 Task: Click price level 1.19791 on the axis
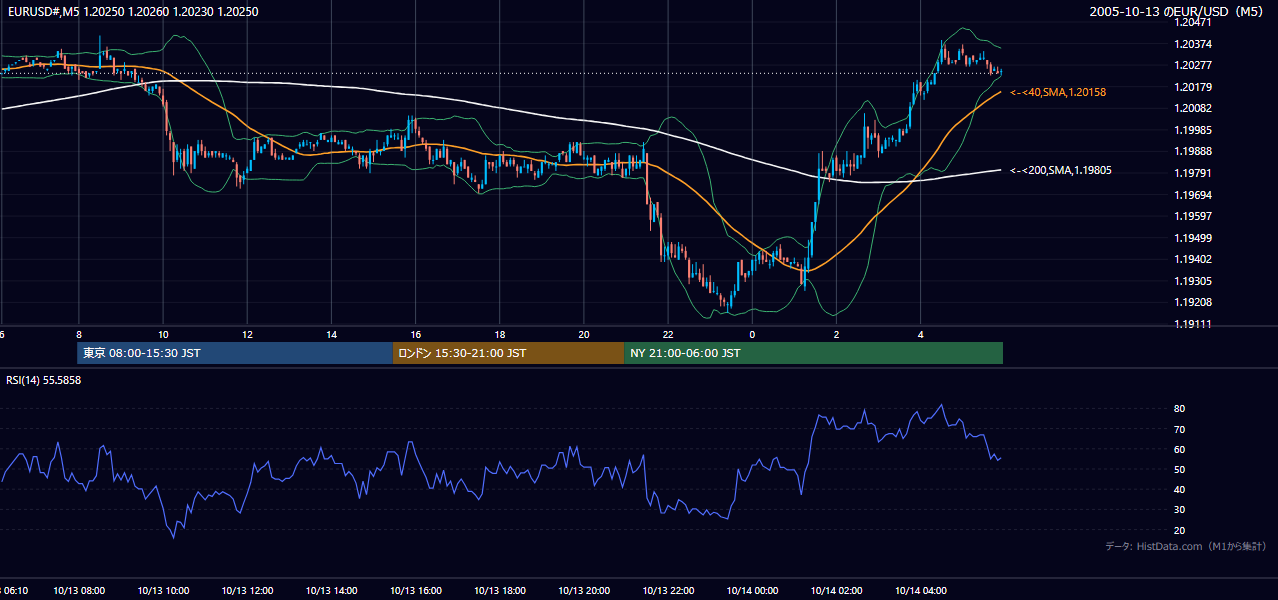1193,173
